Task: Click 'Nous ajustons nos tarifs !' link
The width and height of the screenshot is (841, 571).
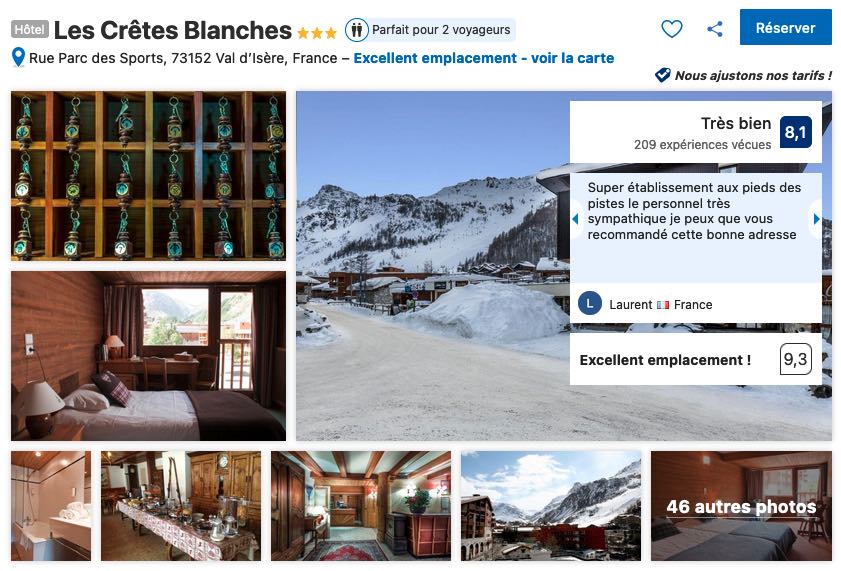Action: click(x=753, y=76)
